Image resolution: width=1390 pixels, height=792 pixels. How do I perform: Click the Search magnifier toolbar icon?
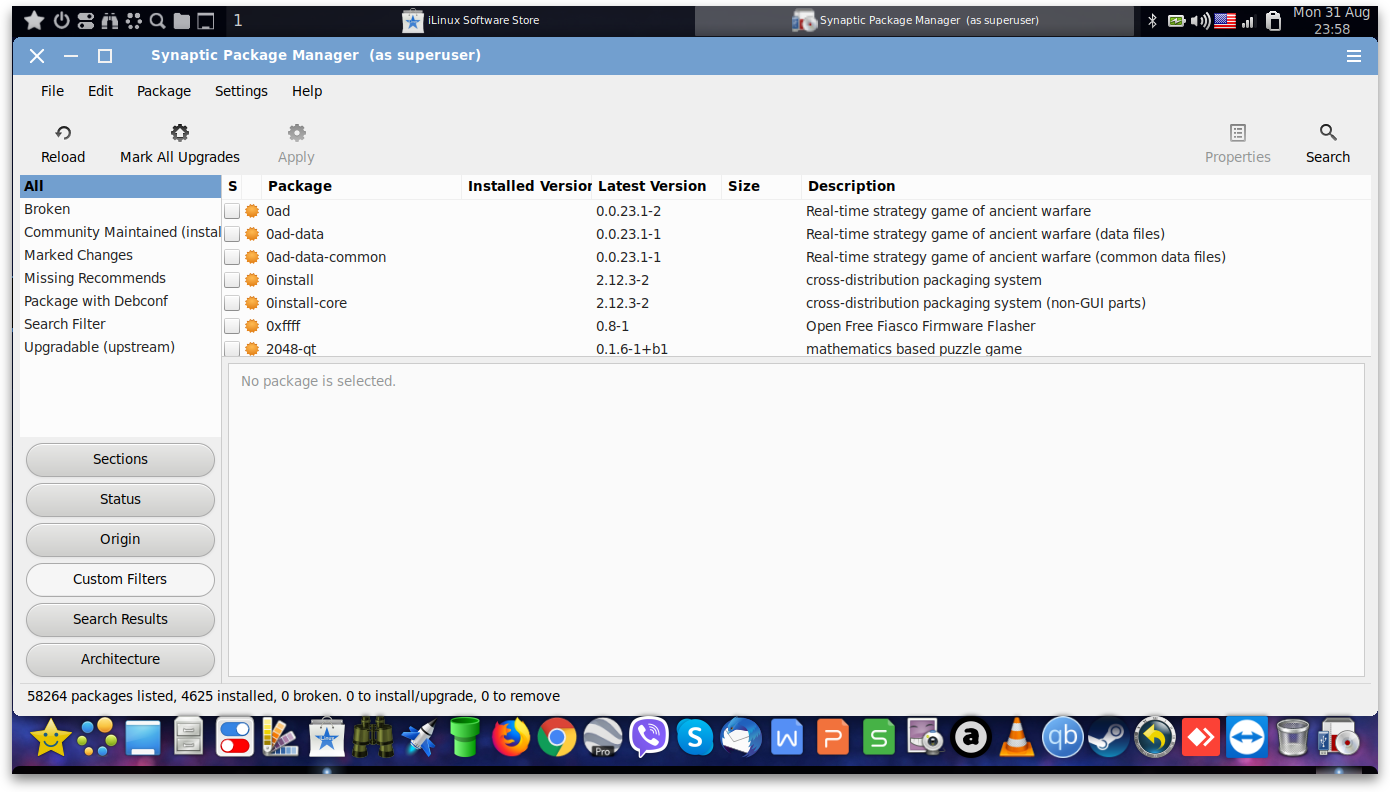coord(1328,133)
